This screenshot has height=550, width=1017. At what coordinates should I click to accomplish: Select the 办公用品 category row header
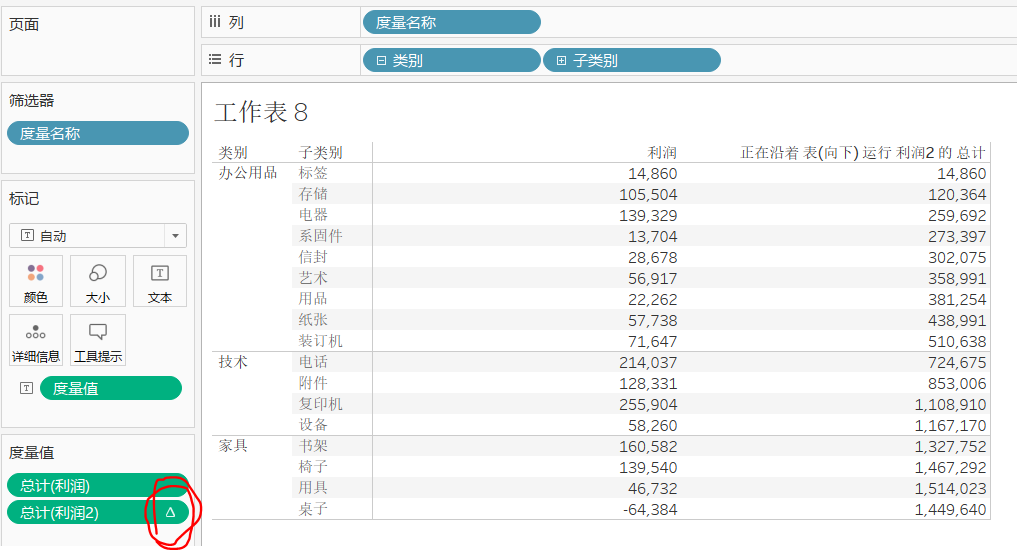point(248,173)
